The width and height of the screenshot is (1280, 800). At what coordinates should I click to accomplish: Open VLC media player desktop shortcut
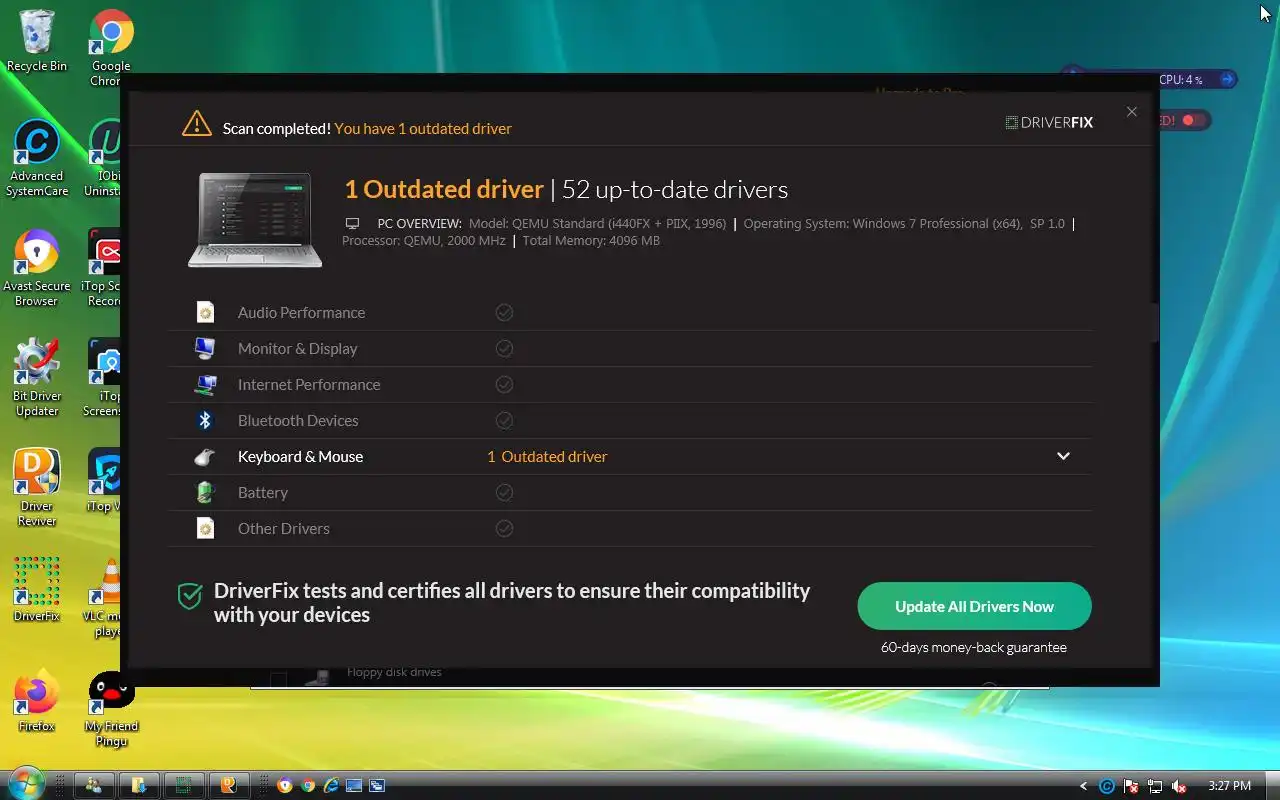[x=106, y=599]
